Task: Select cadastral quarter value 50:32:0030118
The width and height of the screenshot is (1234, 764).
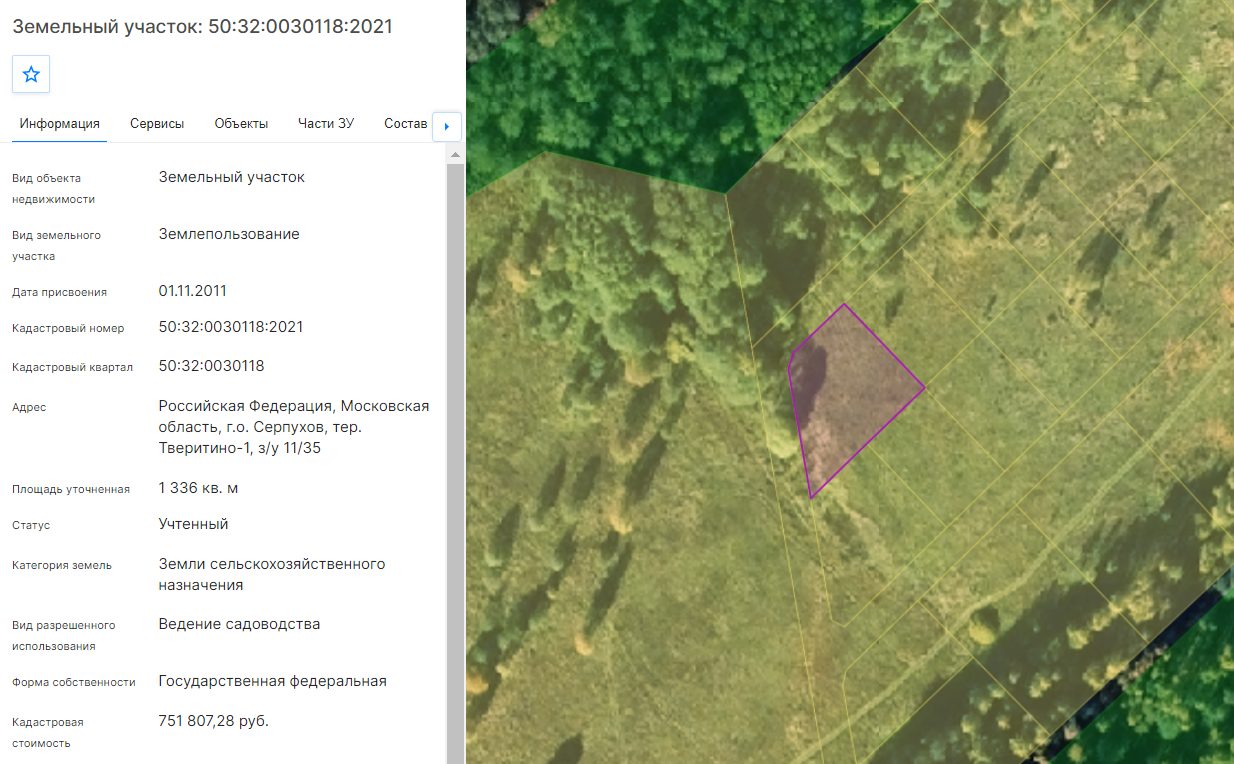Action: (212, 366)
